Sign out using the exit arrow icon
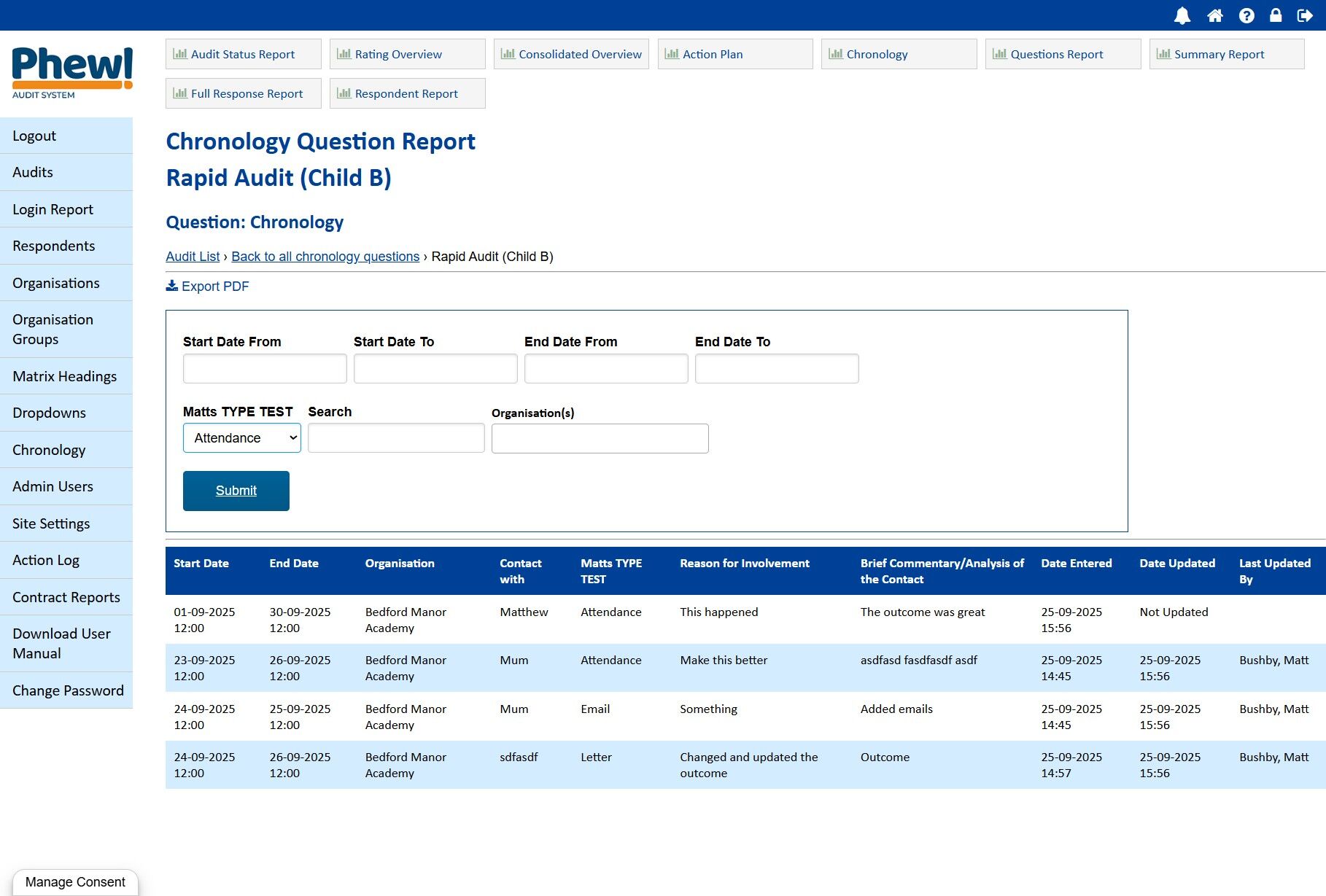1326x896 pixels. [x=1305, y=15]
